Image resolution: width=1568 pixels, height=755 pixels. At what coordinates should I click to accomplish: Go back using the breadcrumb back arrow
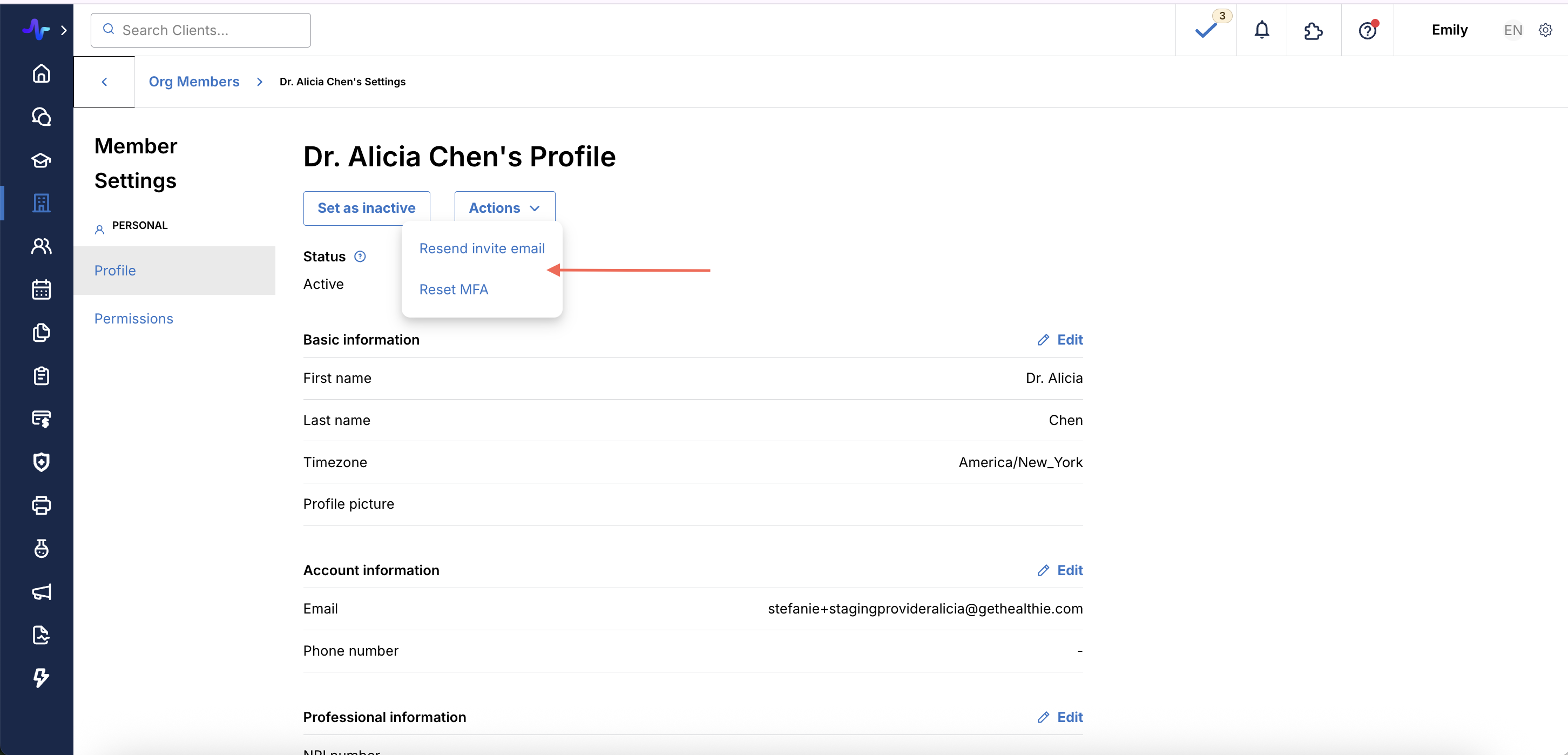pyautogui.click(x=104, y=82)
